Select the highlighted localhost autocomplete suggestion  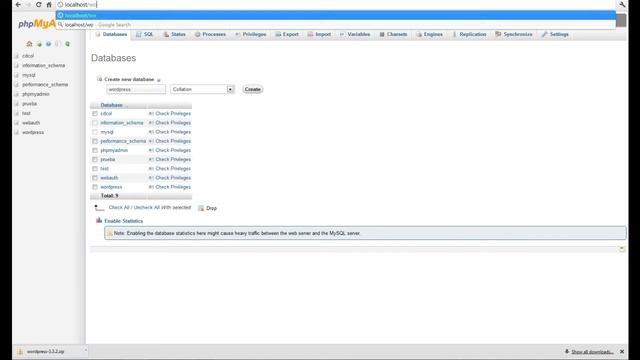[x=336, y=16]
